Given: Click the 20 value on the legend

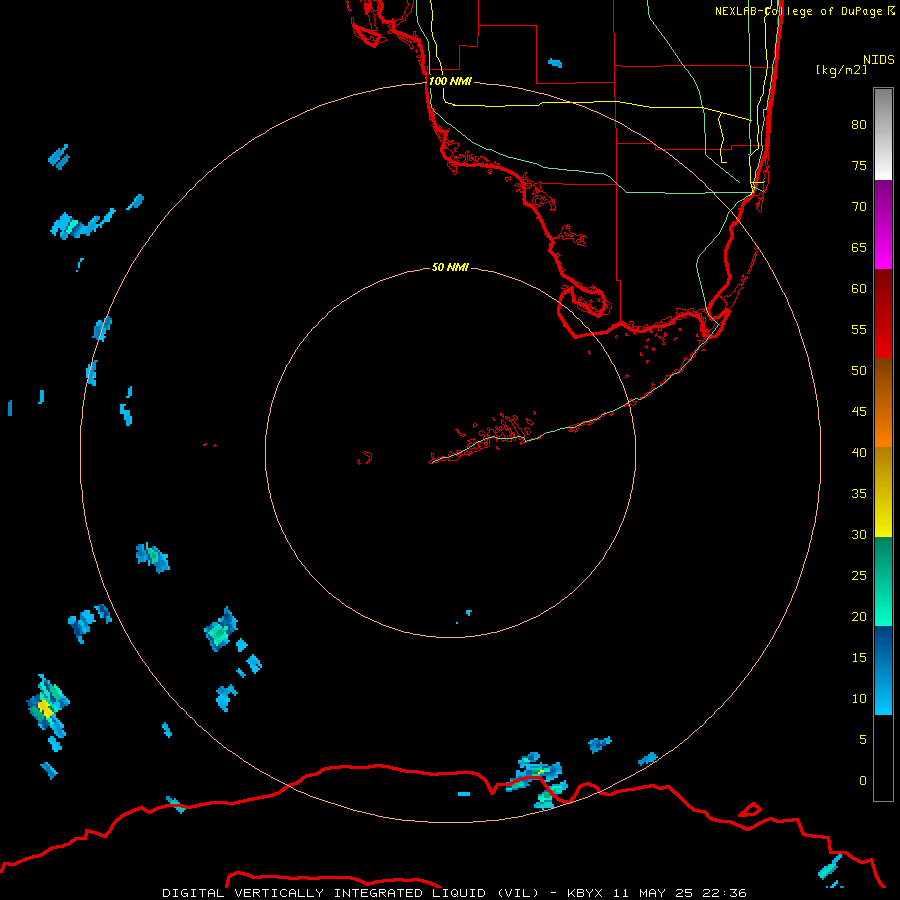Looking at the screenshot, I should click(859, 617).
